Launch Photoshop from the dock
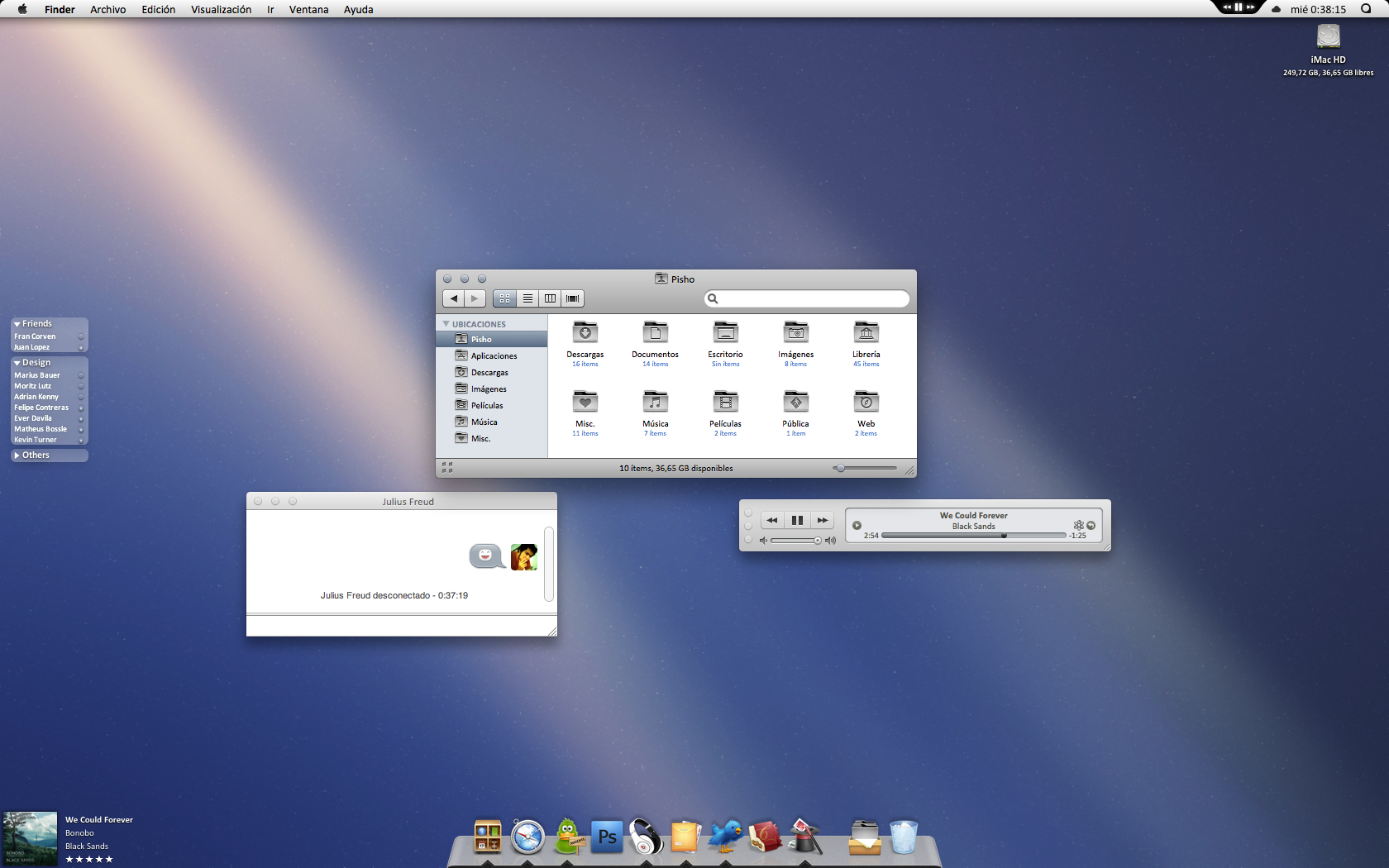The image size is (1389, 868). [x=607, y=837]
